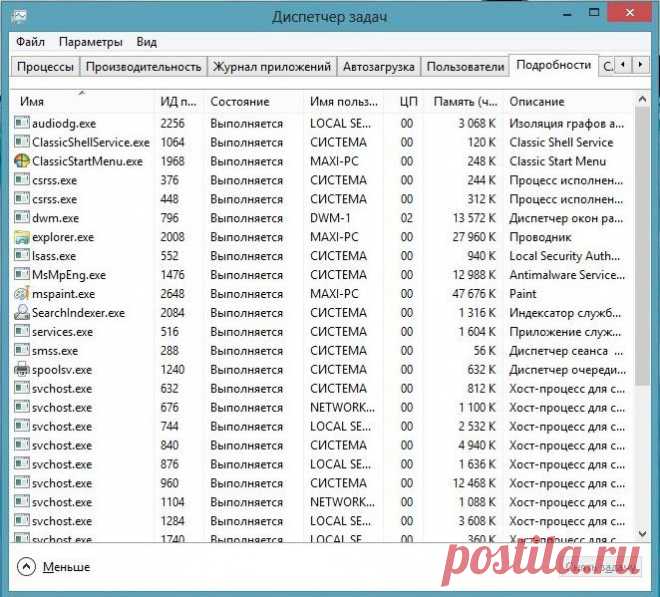This screenshot has height=597, width=660.
Task: Click the spoolsv.exe printer icon
Action: (21, 369)
